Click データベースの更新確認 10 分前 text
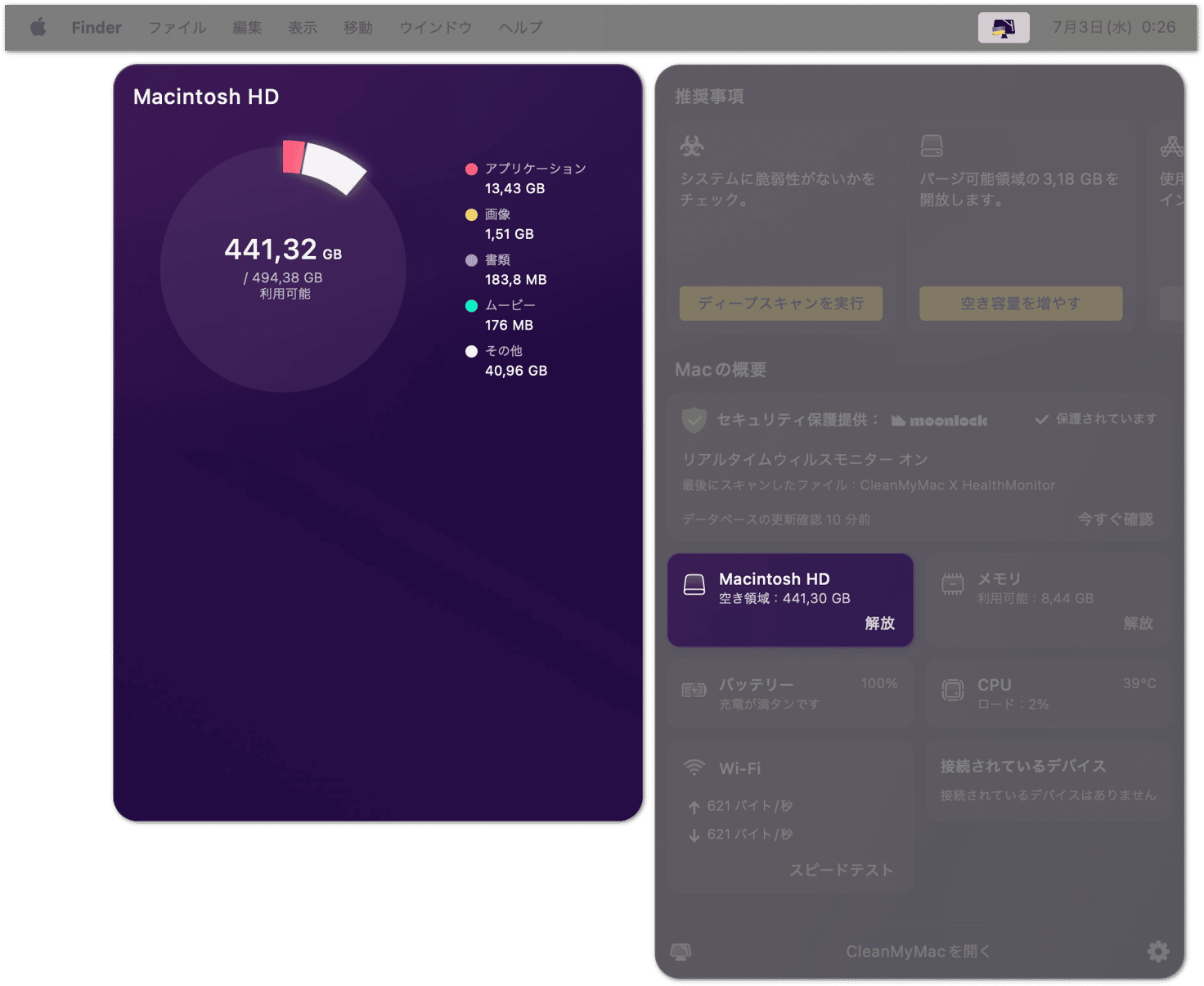 [x=776, y=520]
